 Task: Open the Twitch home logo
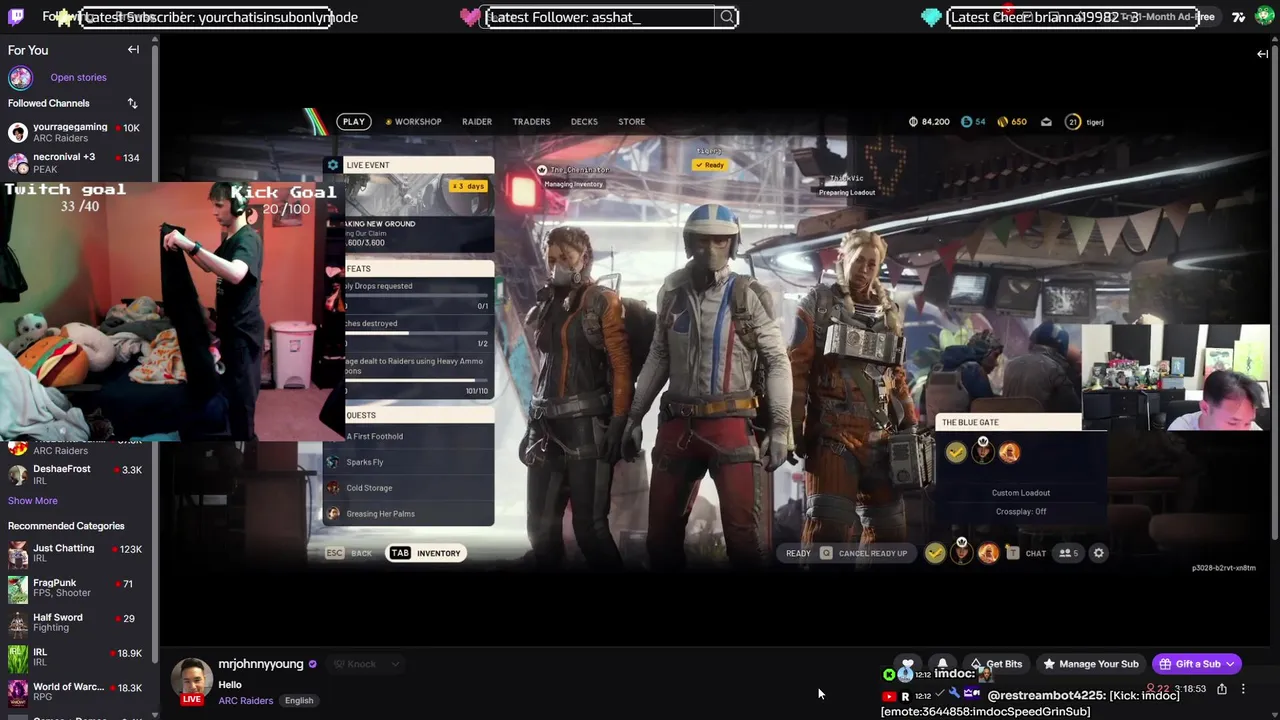pos(16,16)
